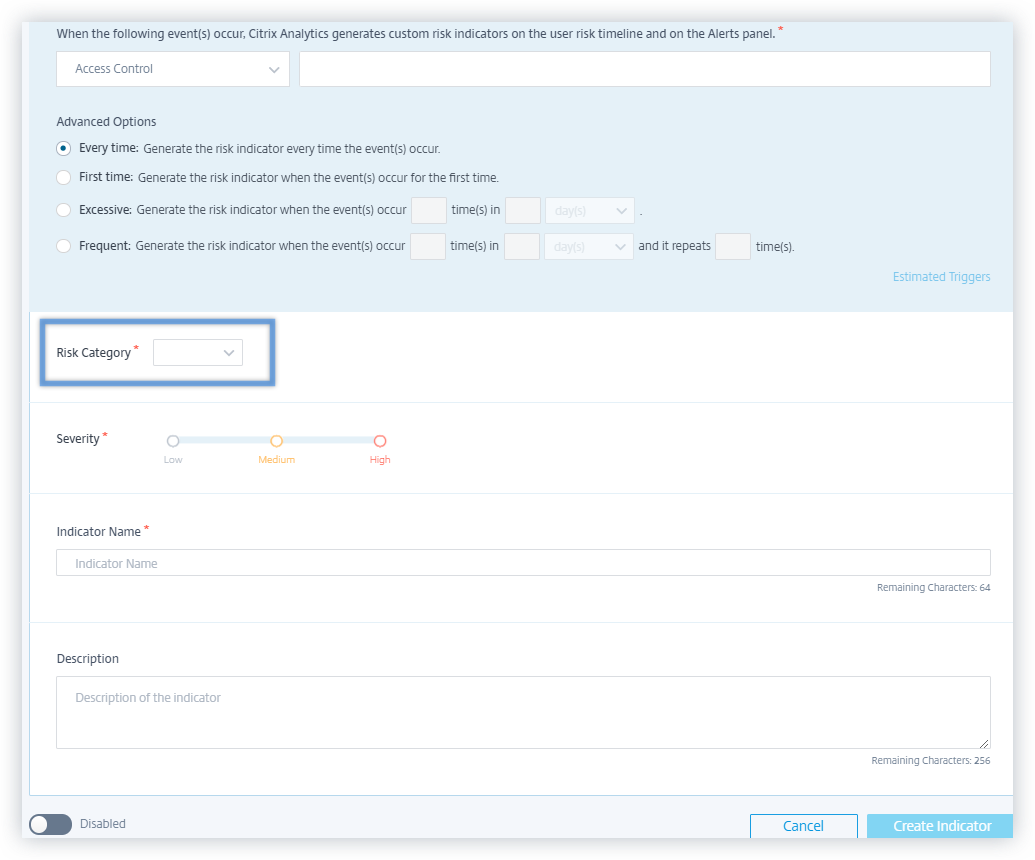This screenshot has width=1035, height=860.
Task: Click the Description text area
Action: point(523,712)
